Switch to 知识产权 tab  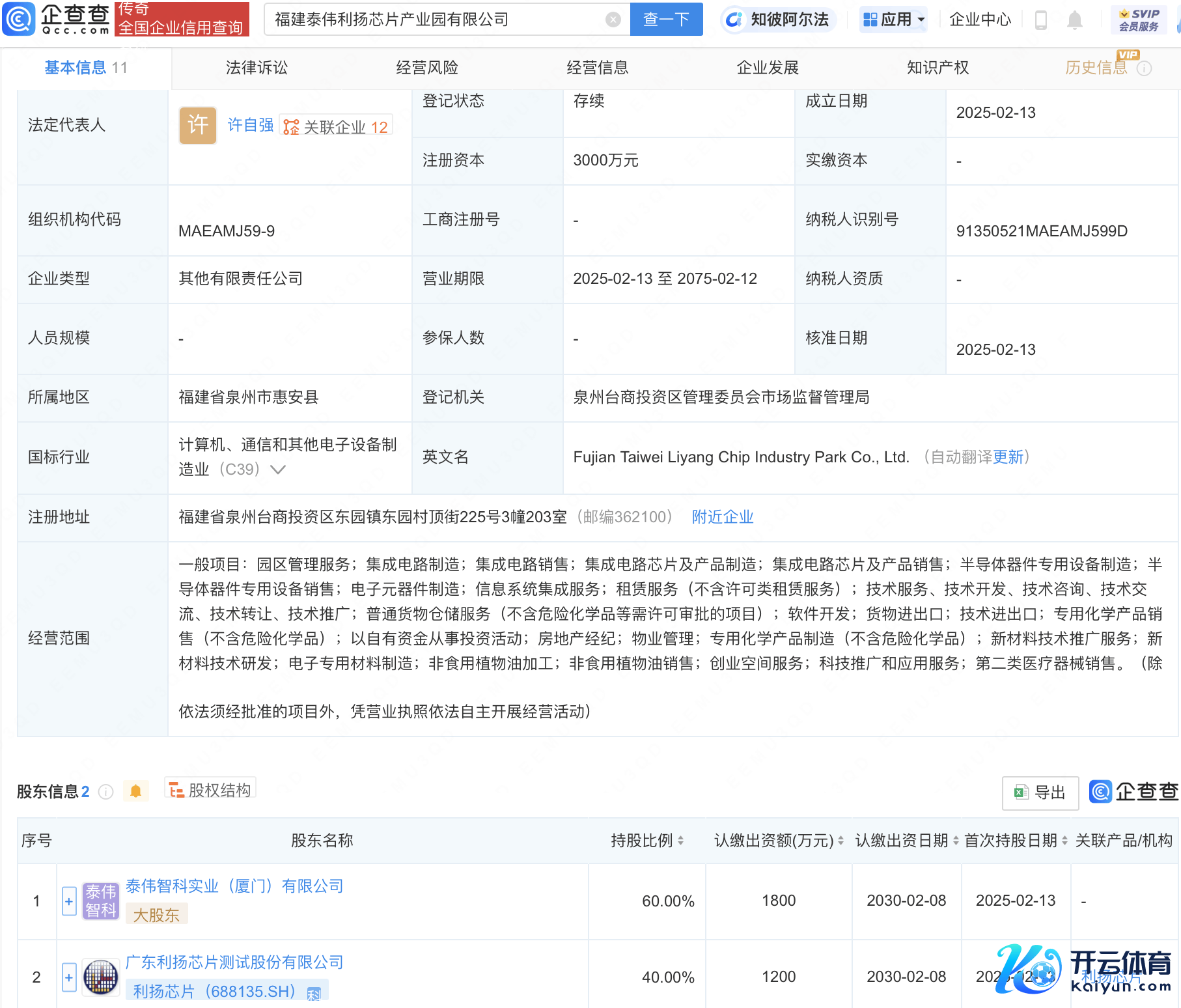pyautogui.click(x=938, y=68)
